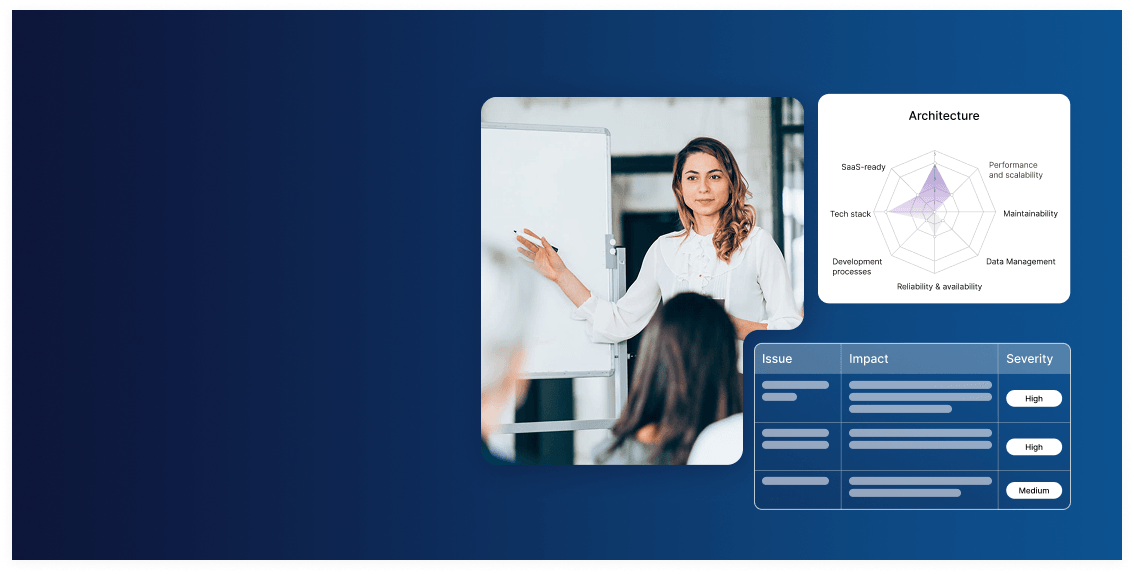Viewport: 1134px width, 574px height.
Task: Click the "Performance and scalability" axis label
Action: pos(1015,170)
